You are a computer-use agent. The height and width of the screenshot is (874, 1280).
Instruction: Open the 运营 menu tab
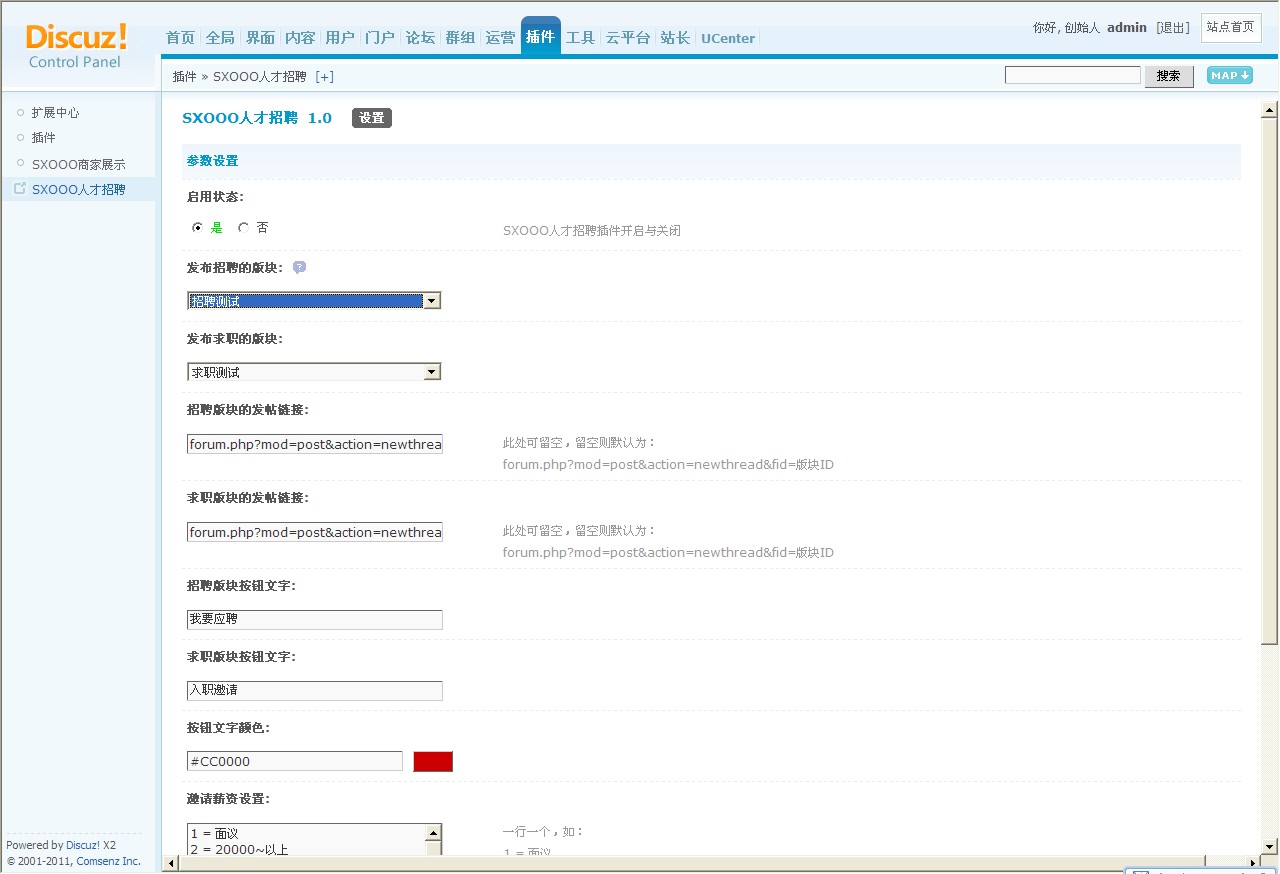pos(500,38)
